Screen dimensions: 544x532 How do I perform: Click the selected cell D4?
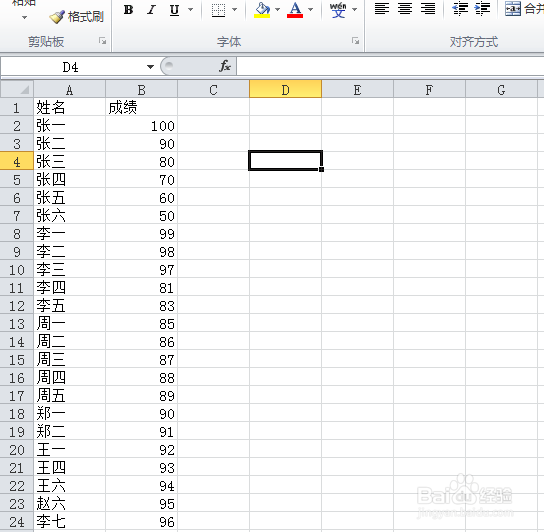pos(286,161)
